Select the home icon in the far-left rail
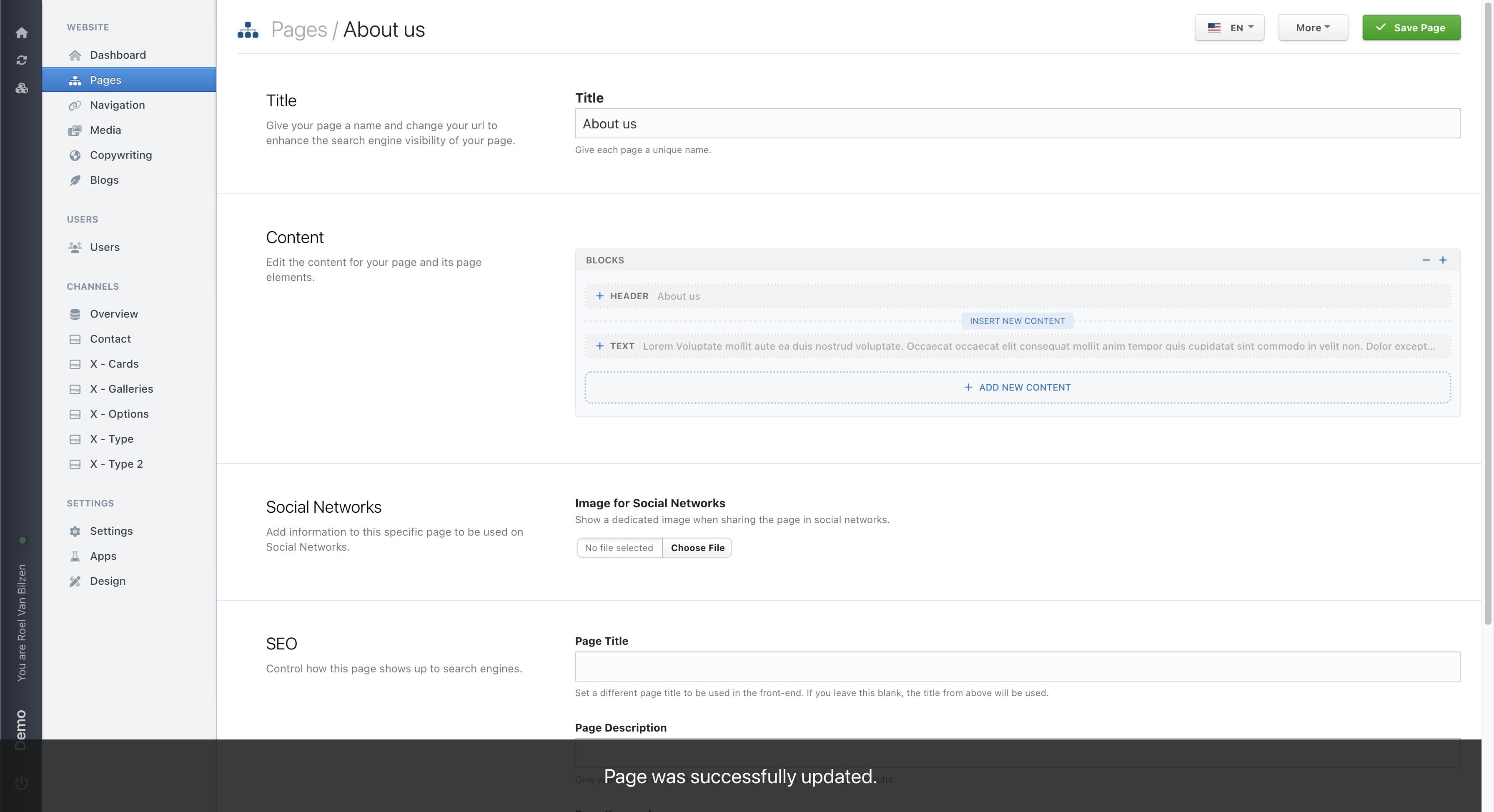 [x=21, y=33]
